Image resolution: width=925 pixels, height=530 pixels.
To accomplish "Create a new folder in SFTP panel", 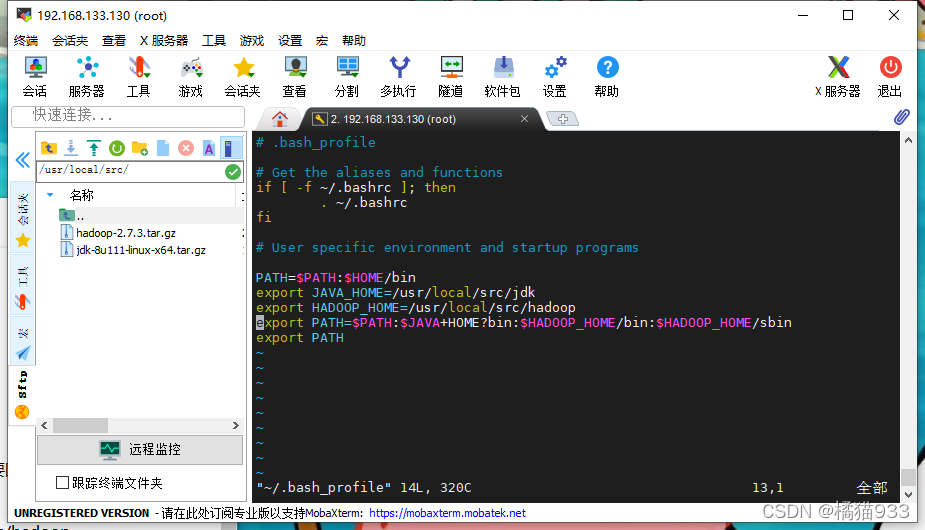I will (x=140, y=148).
